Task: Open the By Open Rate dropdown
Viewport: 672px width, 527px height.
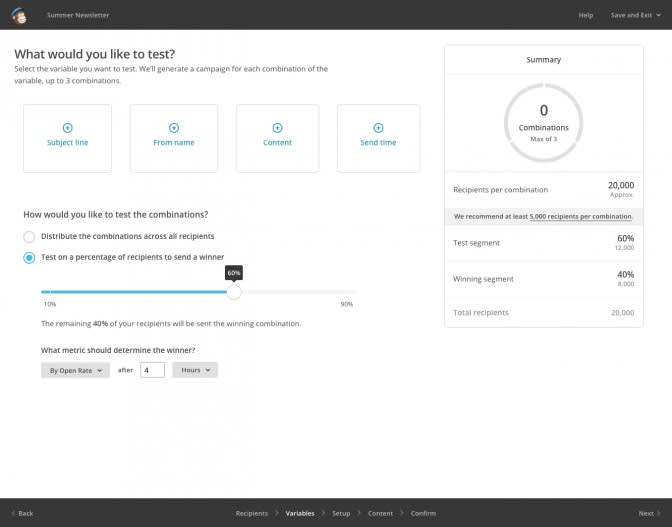Action: [75, 370]
